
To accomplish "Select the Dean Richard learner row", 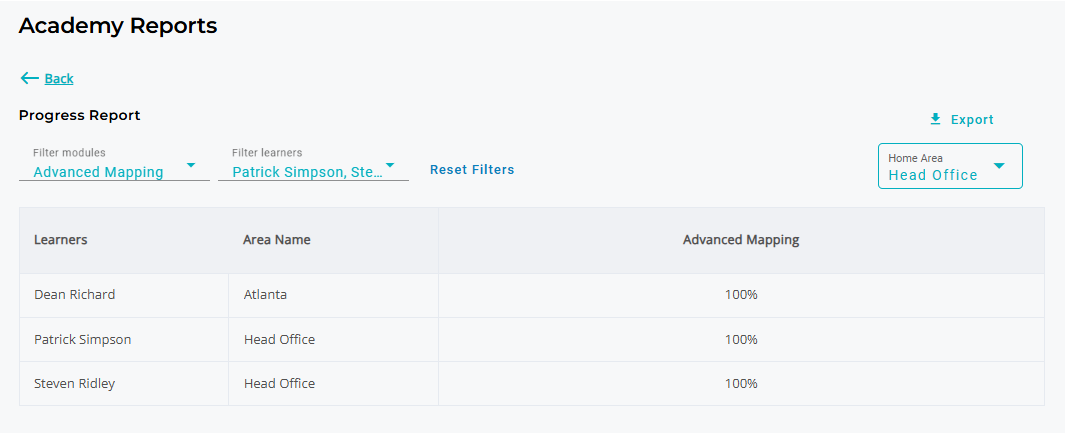I will (532, 295).
